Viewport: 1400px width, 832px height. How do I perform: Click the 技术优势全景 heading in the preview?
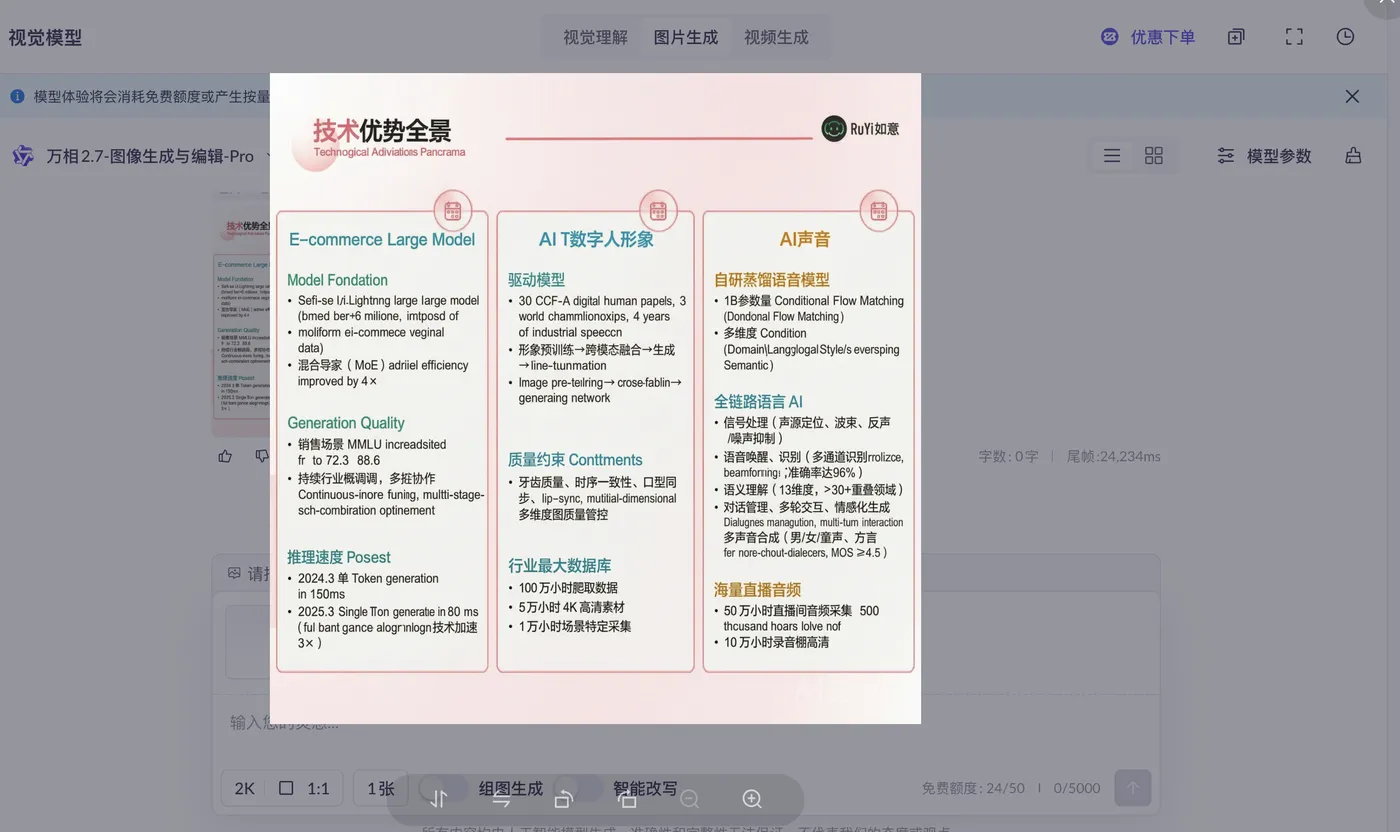click(382, 130)
